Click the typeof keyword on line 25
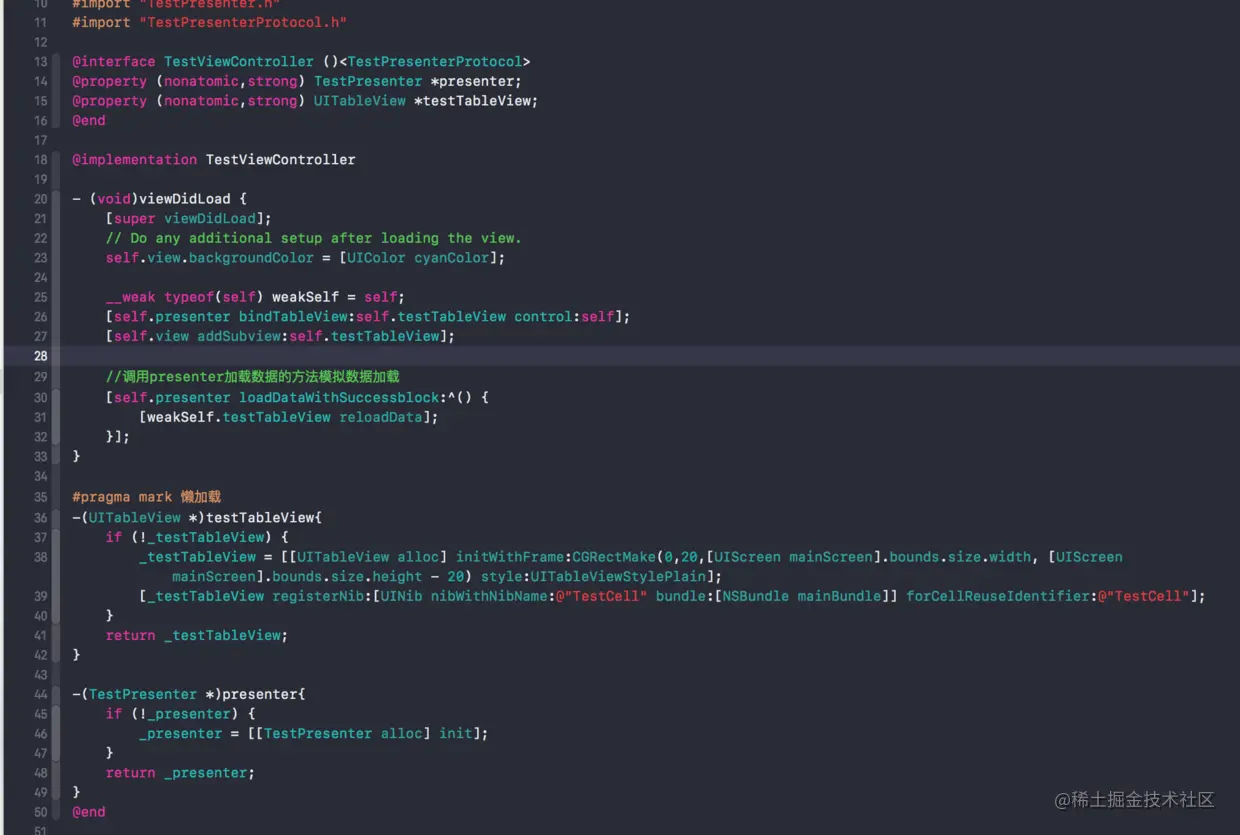The width and height of the screenshot is (1240, 835). [x=189, y=297]
